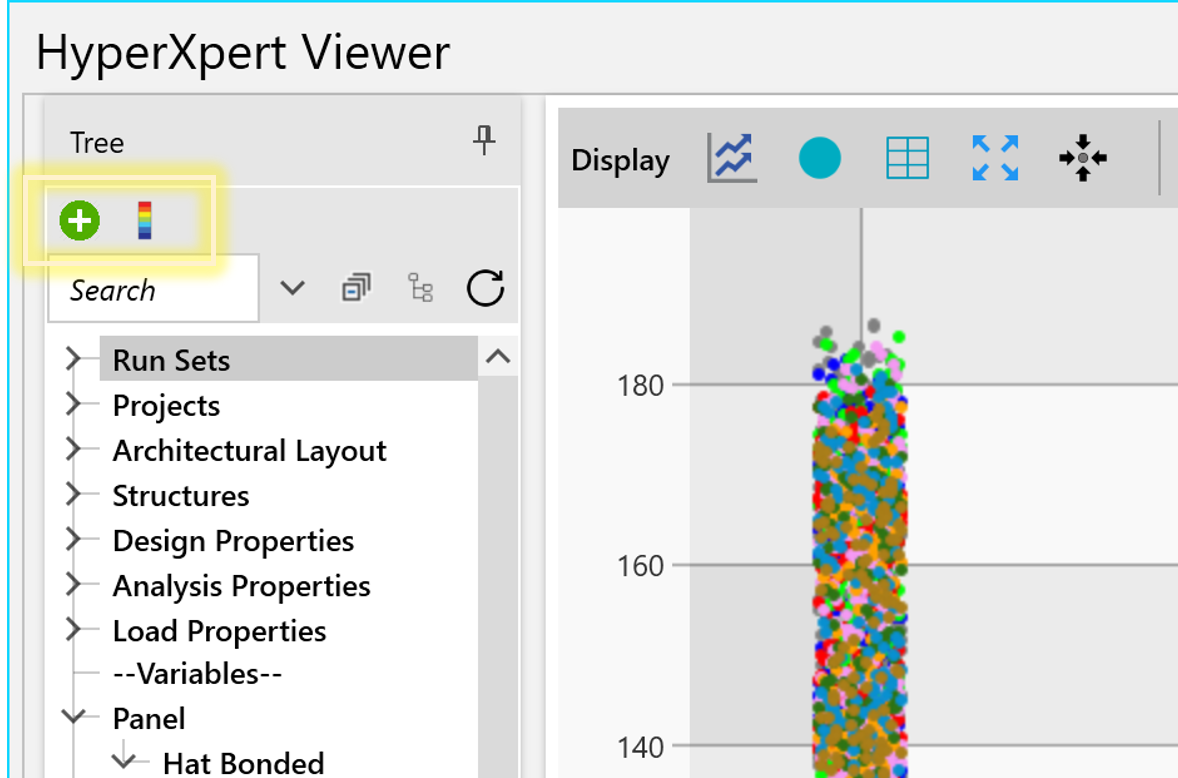Click into the Search field
The height and width of the screenshot is (778, 1178).
(154, 288)
